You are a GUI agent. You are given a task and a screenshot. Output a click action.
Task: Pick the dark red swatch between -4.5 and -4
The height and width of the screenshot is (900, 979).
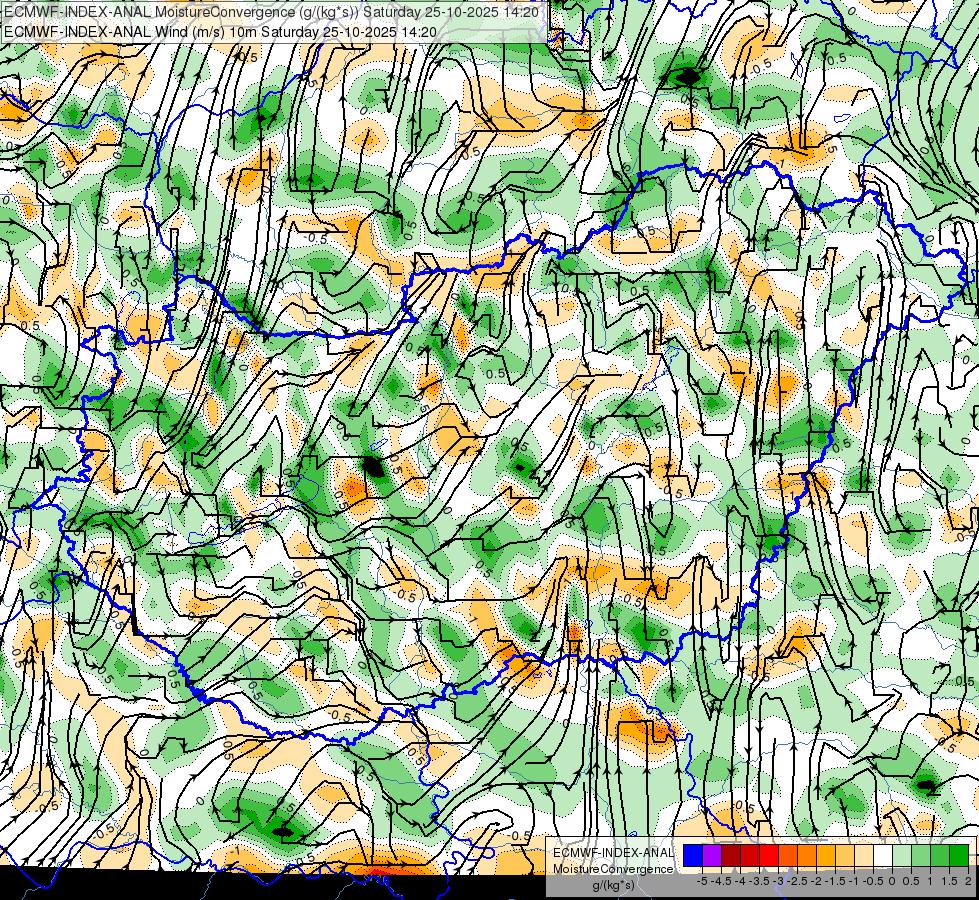click(x=731, y=855)
